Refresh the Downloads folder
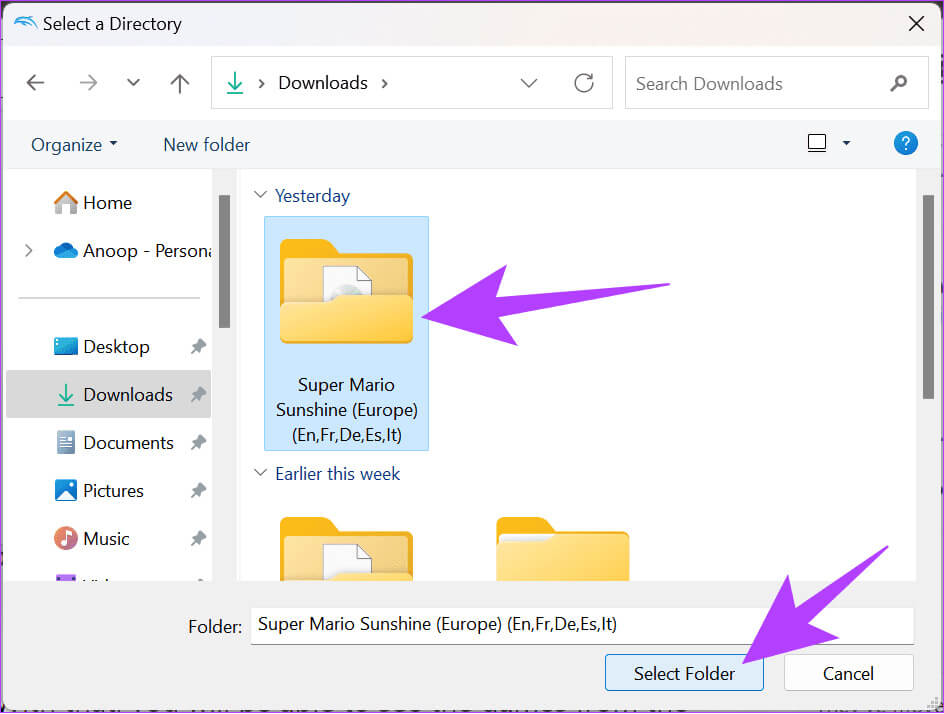This screenshot has height=714, width=944. (x=583, y=82)
